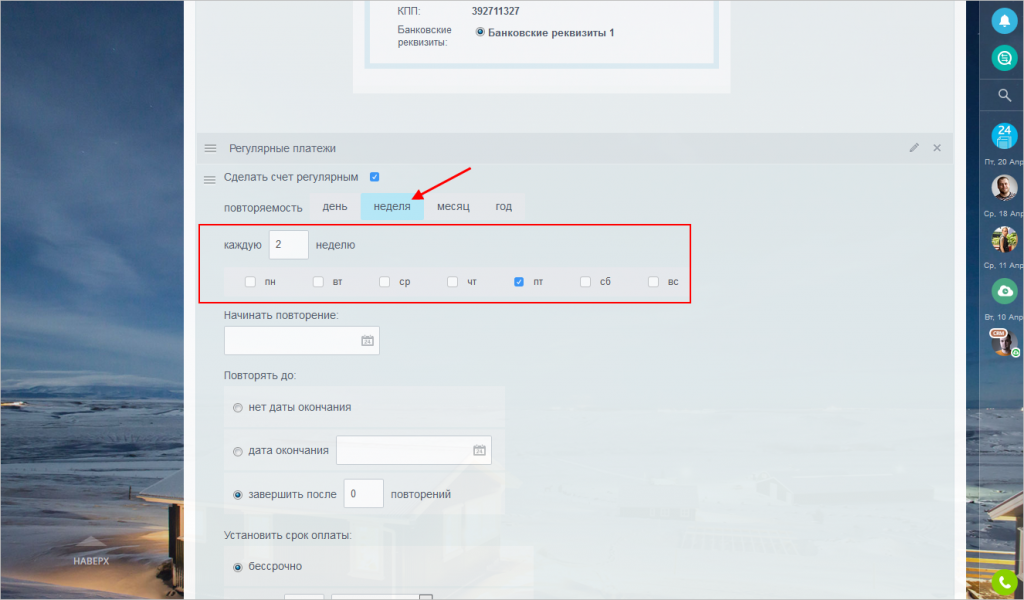The height and width of the screenshot is (600, 1024).
Task: Open the notifications bell in the sidebar
Action: click(x=1004, y=21)
